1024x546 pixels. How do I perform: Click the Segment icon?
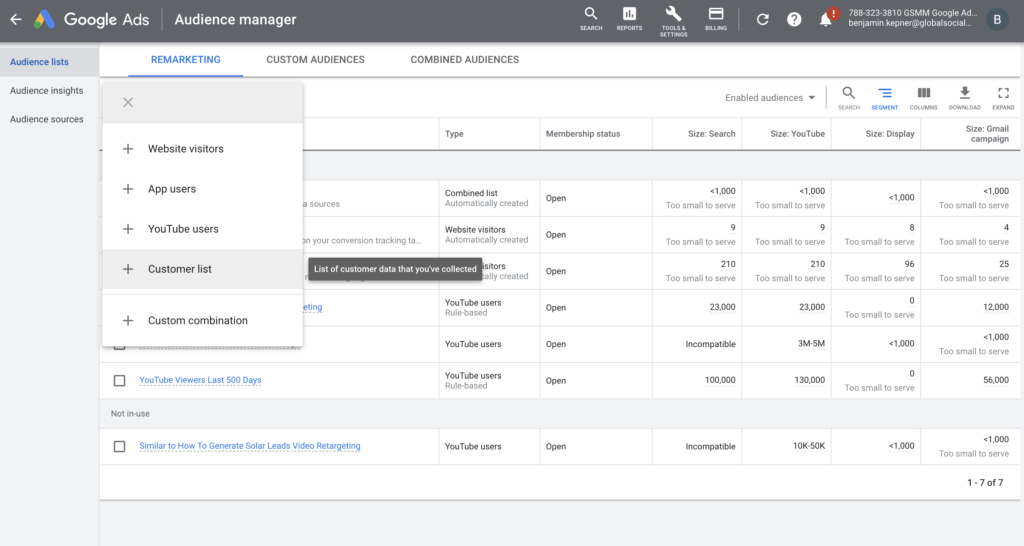tap(885, 98)
